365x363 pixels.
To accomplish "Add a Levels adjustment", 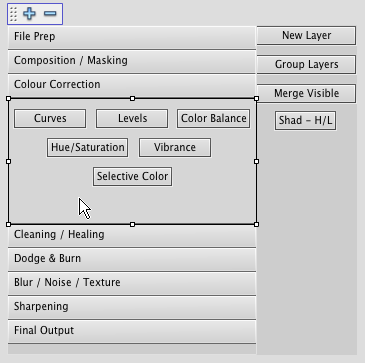I will tap(132, 119).
